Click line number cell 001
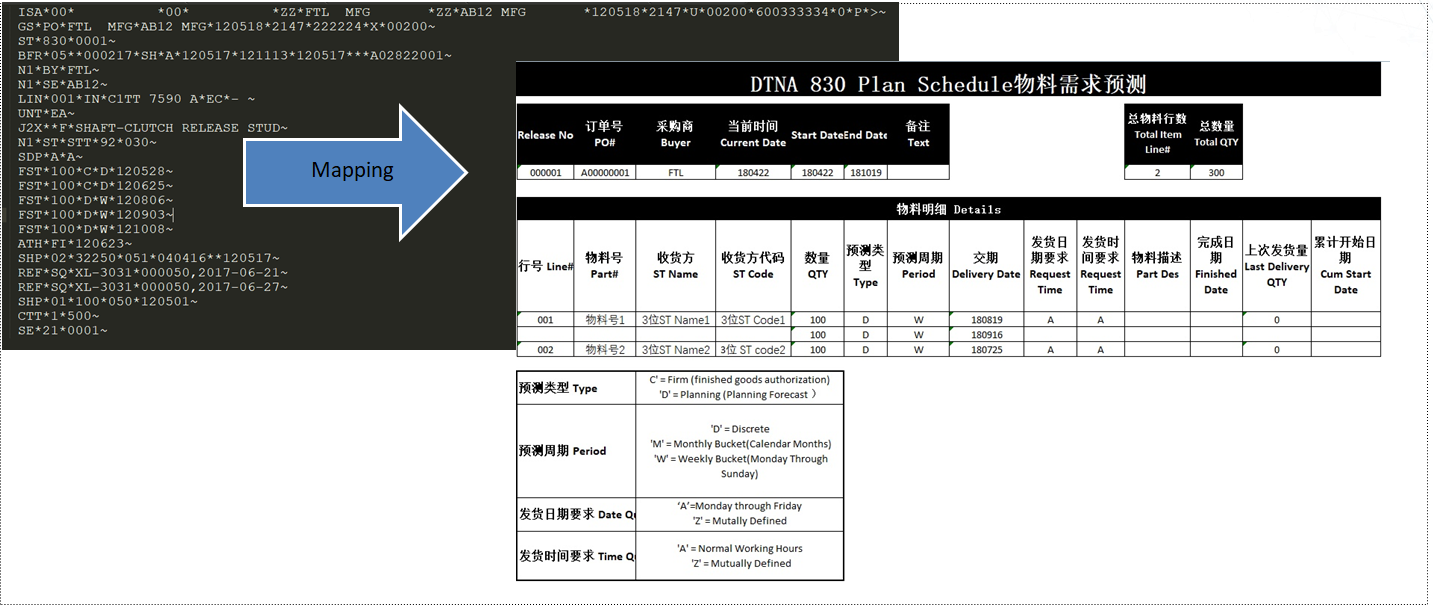The height and width of the screenshot is (608, 1433). coord(545,320)
